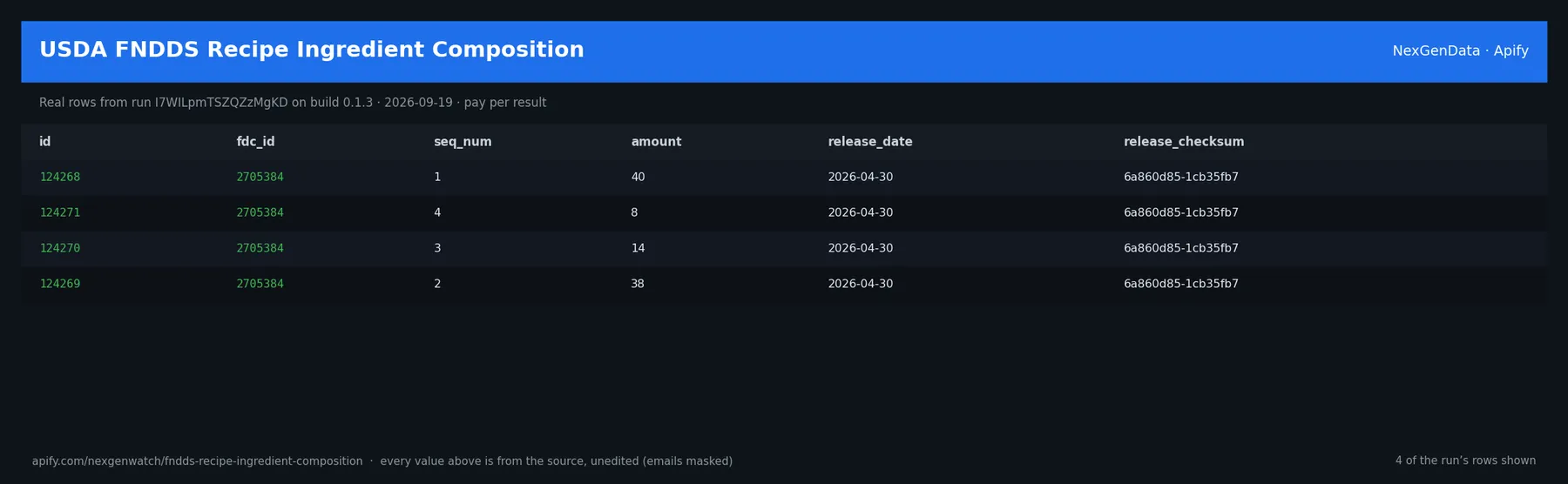Open record id 124269
Image resolution: width=1568 pixels, height=484 pixels.
[x=60, y=285]
